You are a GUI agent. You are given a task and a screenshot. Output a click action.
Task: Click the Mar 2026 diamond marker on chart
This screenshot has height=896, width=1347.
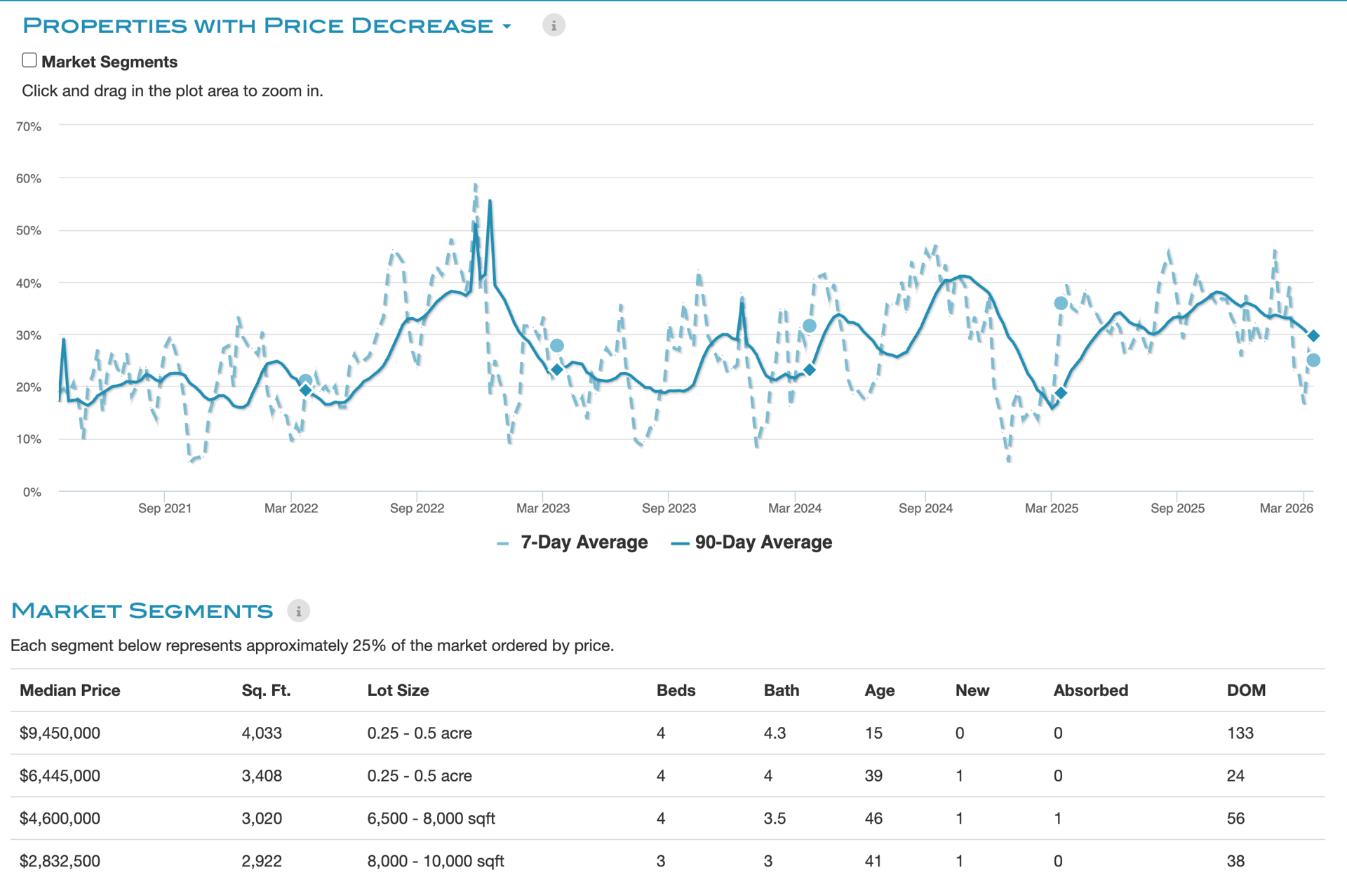tap(1313, 336)
